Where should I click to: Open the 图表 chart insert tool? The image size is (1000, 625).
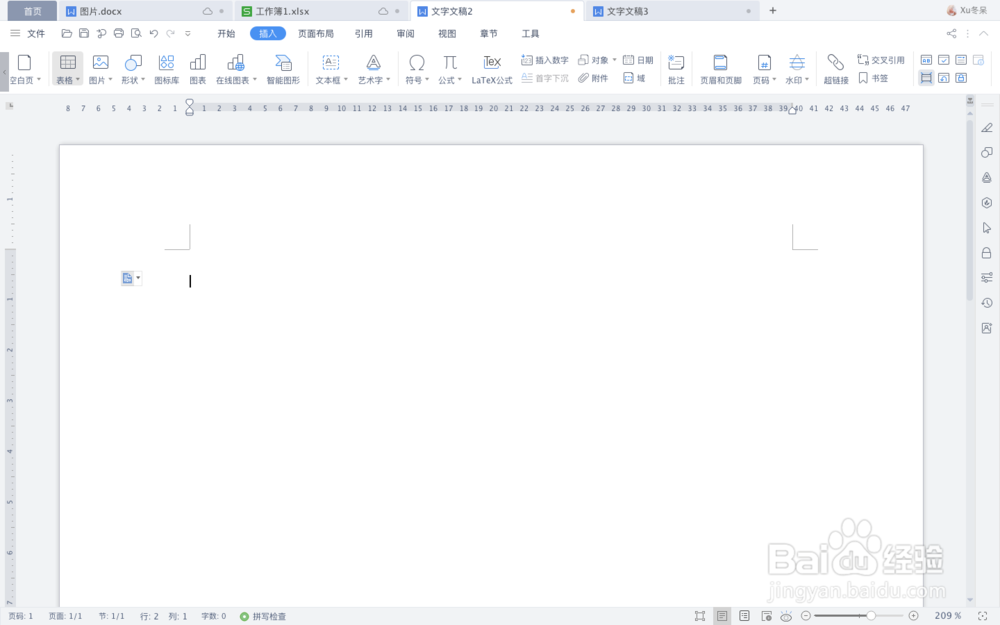pos(198,65)
